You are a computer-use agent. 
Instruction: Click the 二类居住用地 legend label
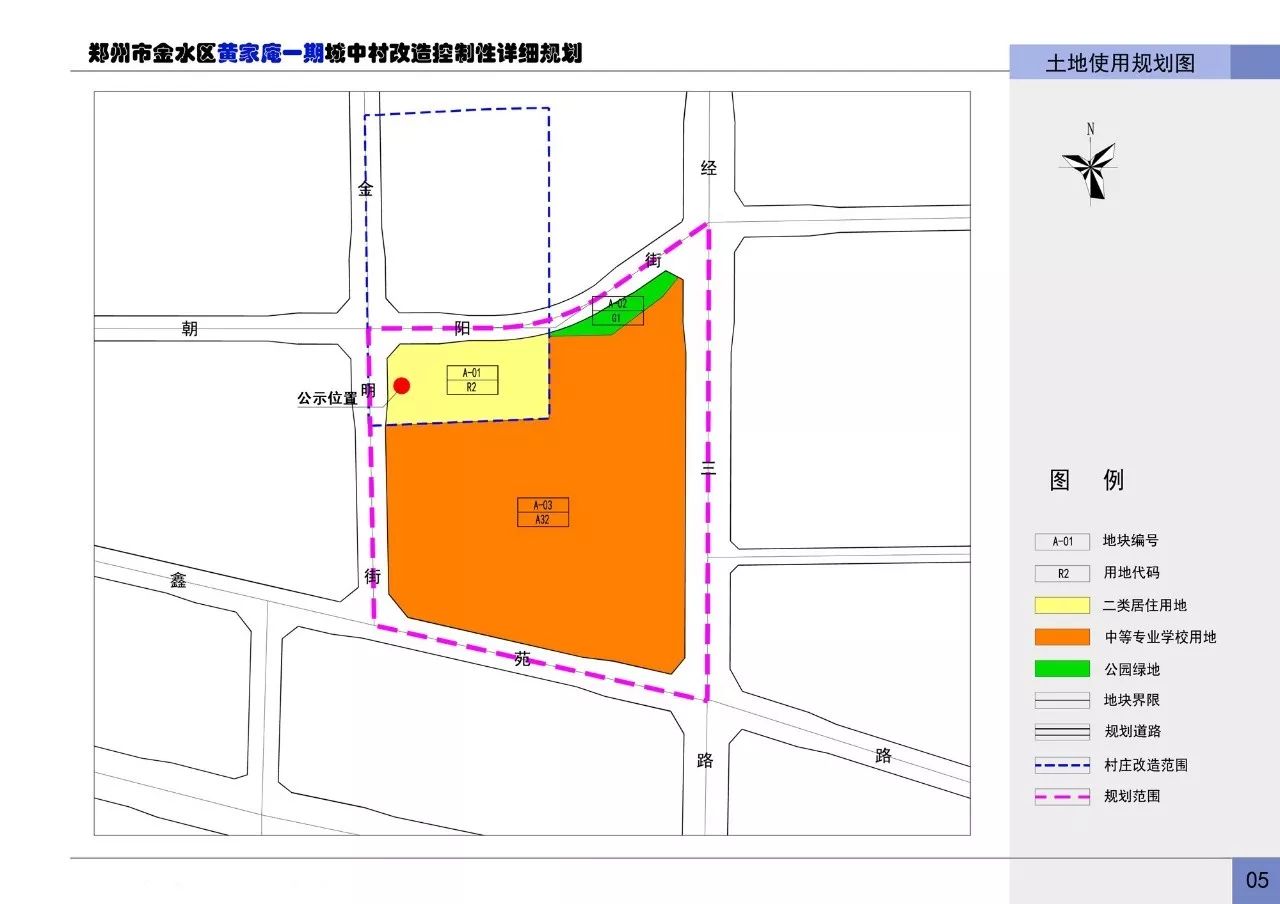coord(1145,605)
